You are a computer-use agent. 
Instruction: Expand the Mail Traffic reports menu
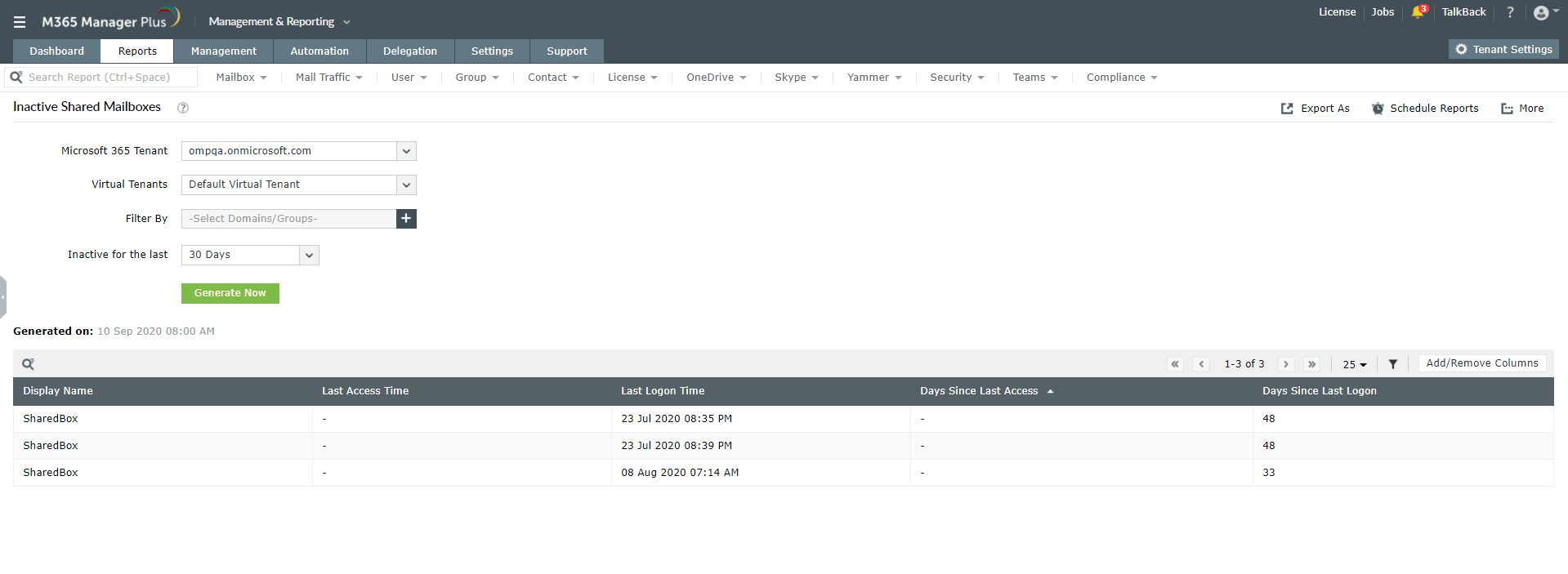click(x=329, y=78)
